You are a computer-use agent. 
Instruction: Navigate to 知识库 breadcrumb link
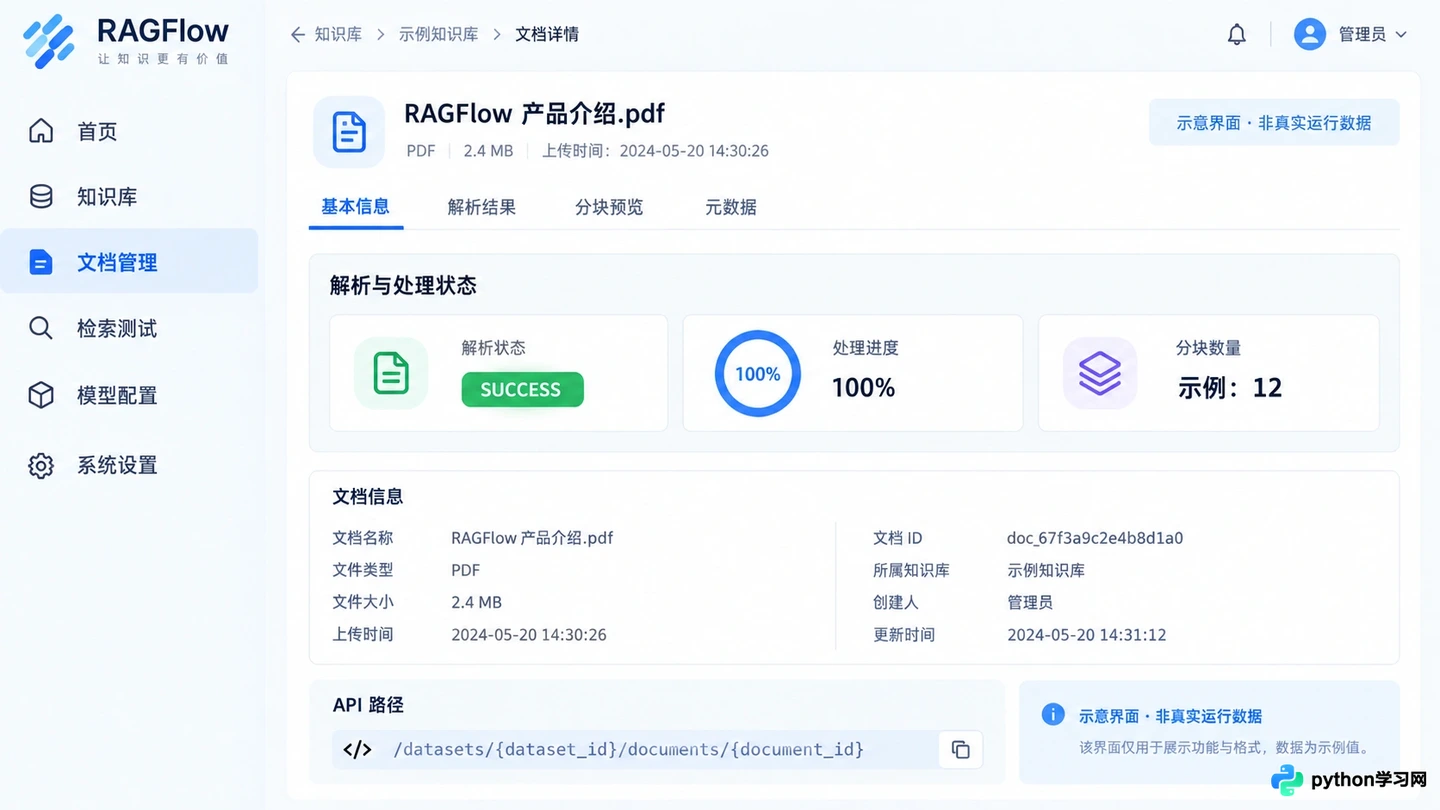[x=338, y=35]
